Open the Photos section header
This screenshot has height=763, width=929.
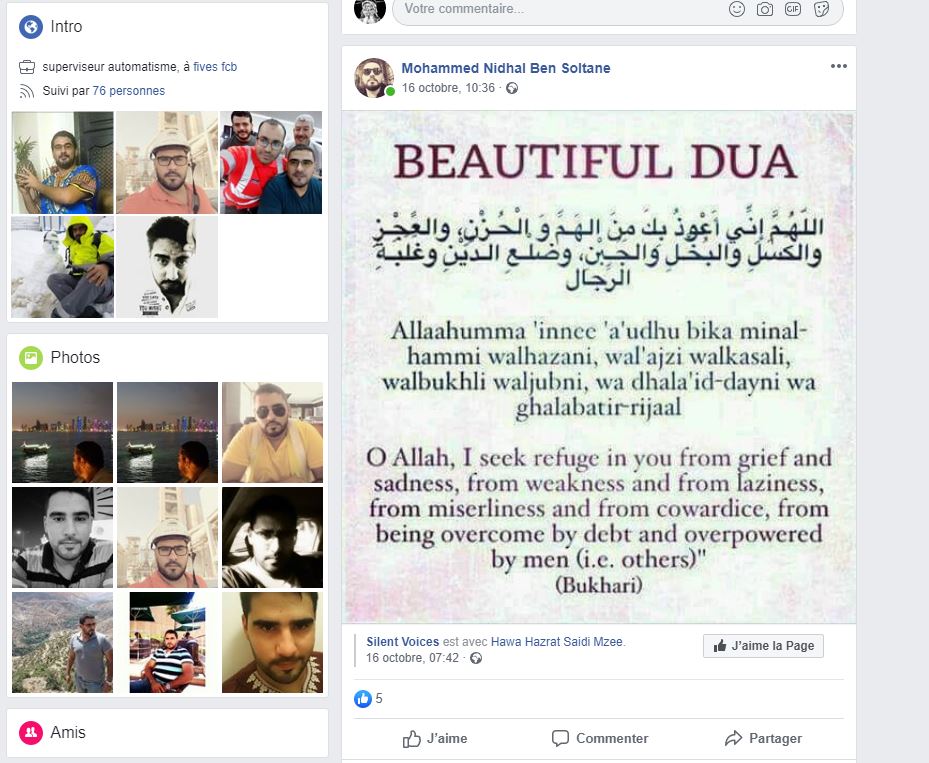75,357
